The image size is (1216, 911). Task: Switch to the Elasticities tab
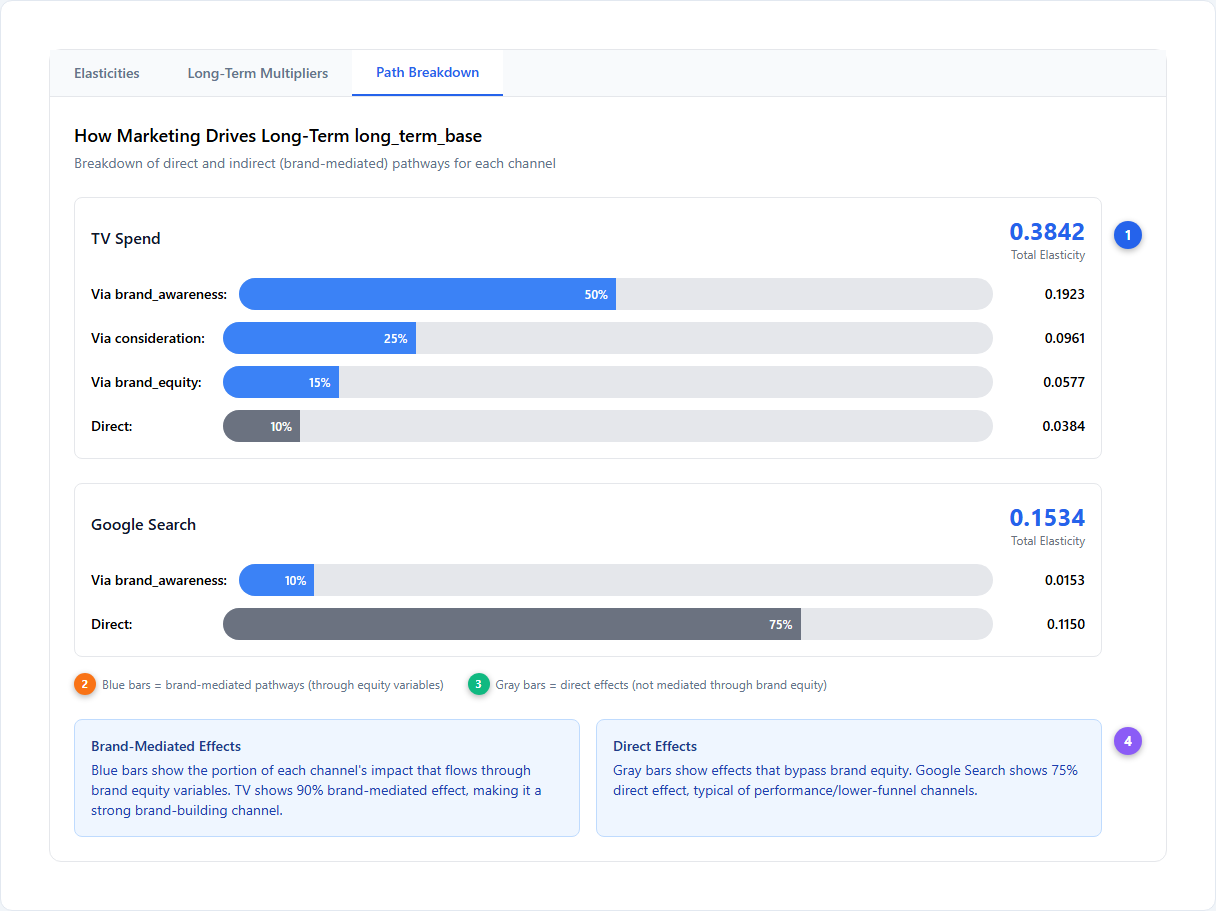coord(107,73)
